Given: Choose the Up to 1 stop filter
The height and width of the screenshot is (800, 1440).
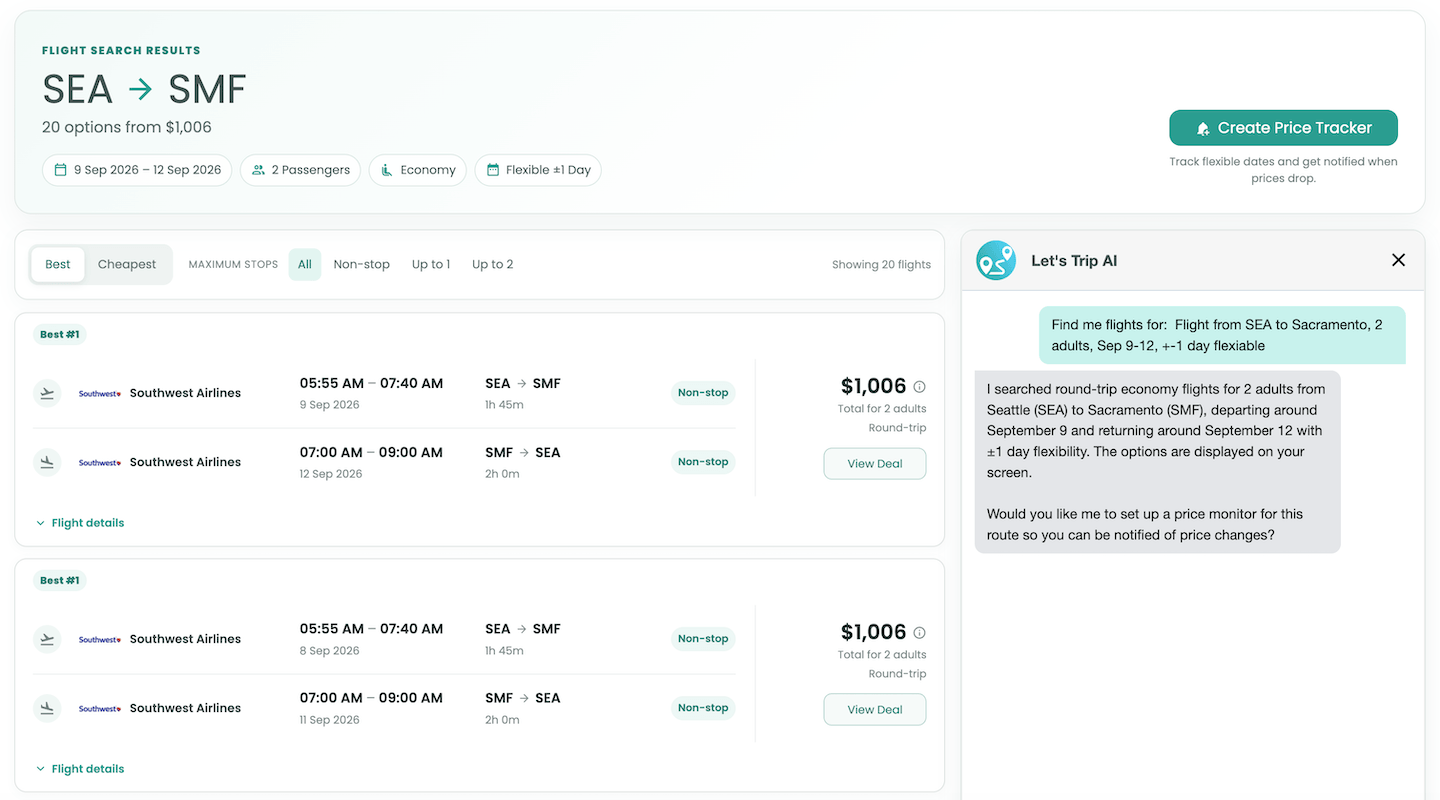Looking at the screenshot, I should pyautogui.click(x=431, y=264).
